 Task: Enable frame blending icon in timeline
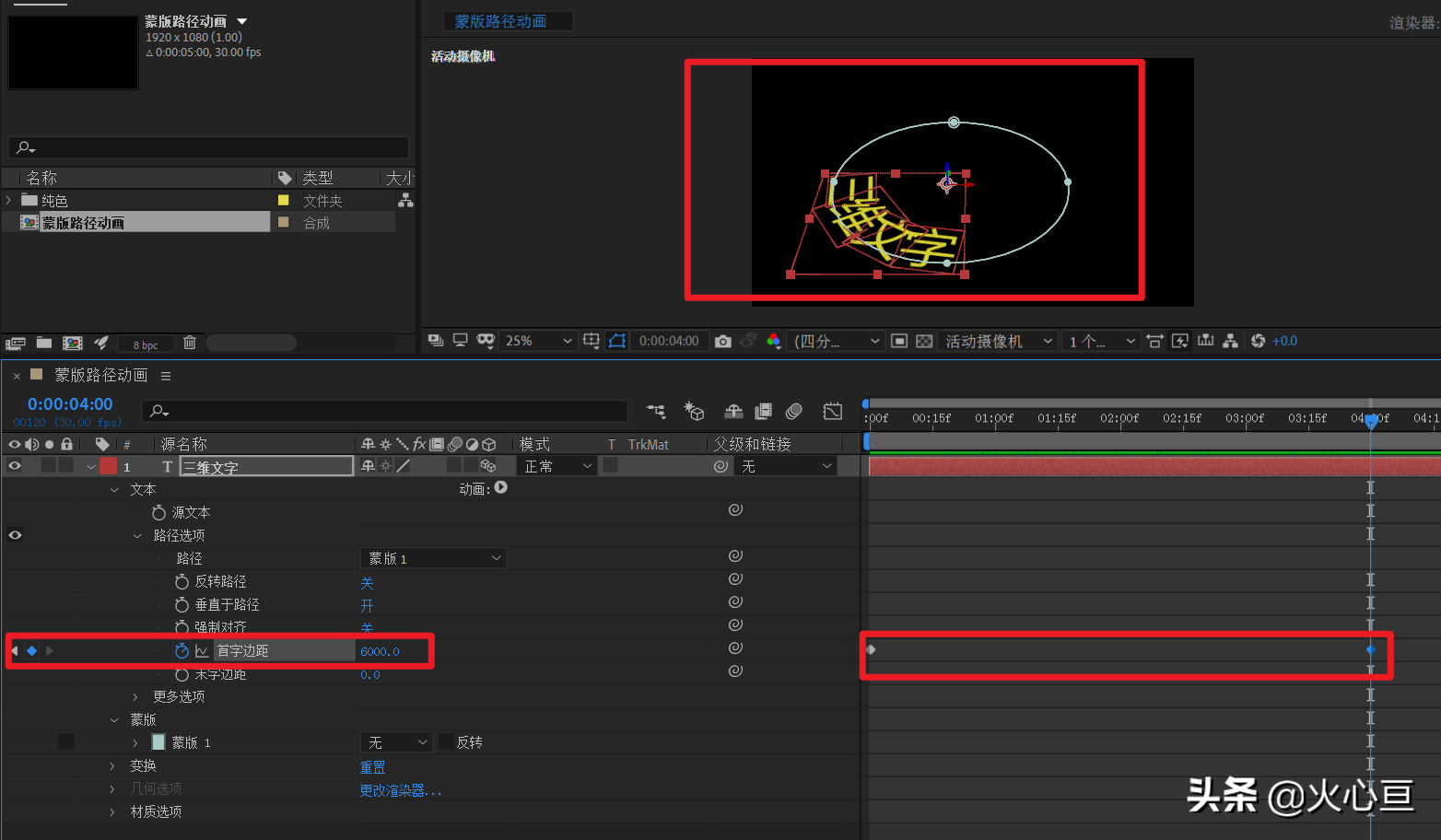tap(763, 411)
